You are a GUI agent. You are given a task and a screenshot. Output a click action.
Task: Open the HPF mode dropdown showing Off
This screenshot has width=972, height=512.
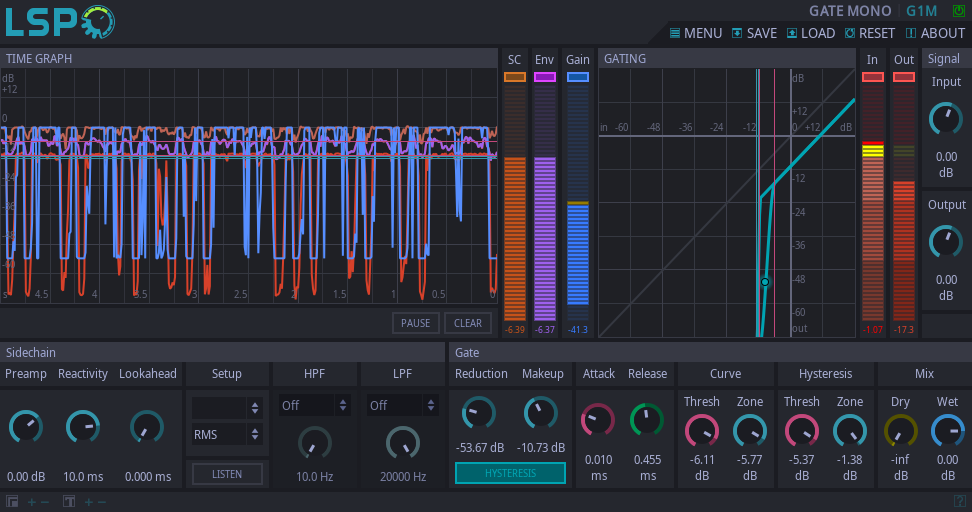tap(315, 405)
